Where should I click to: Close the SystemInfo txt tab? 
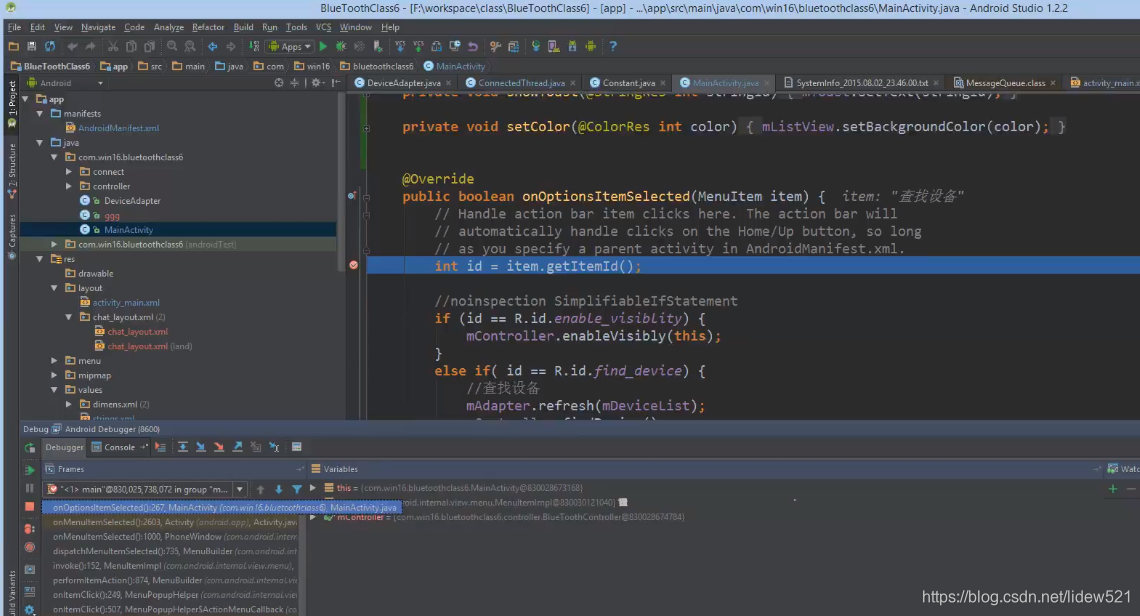coord(936,83)
